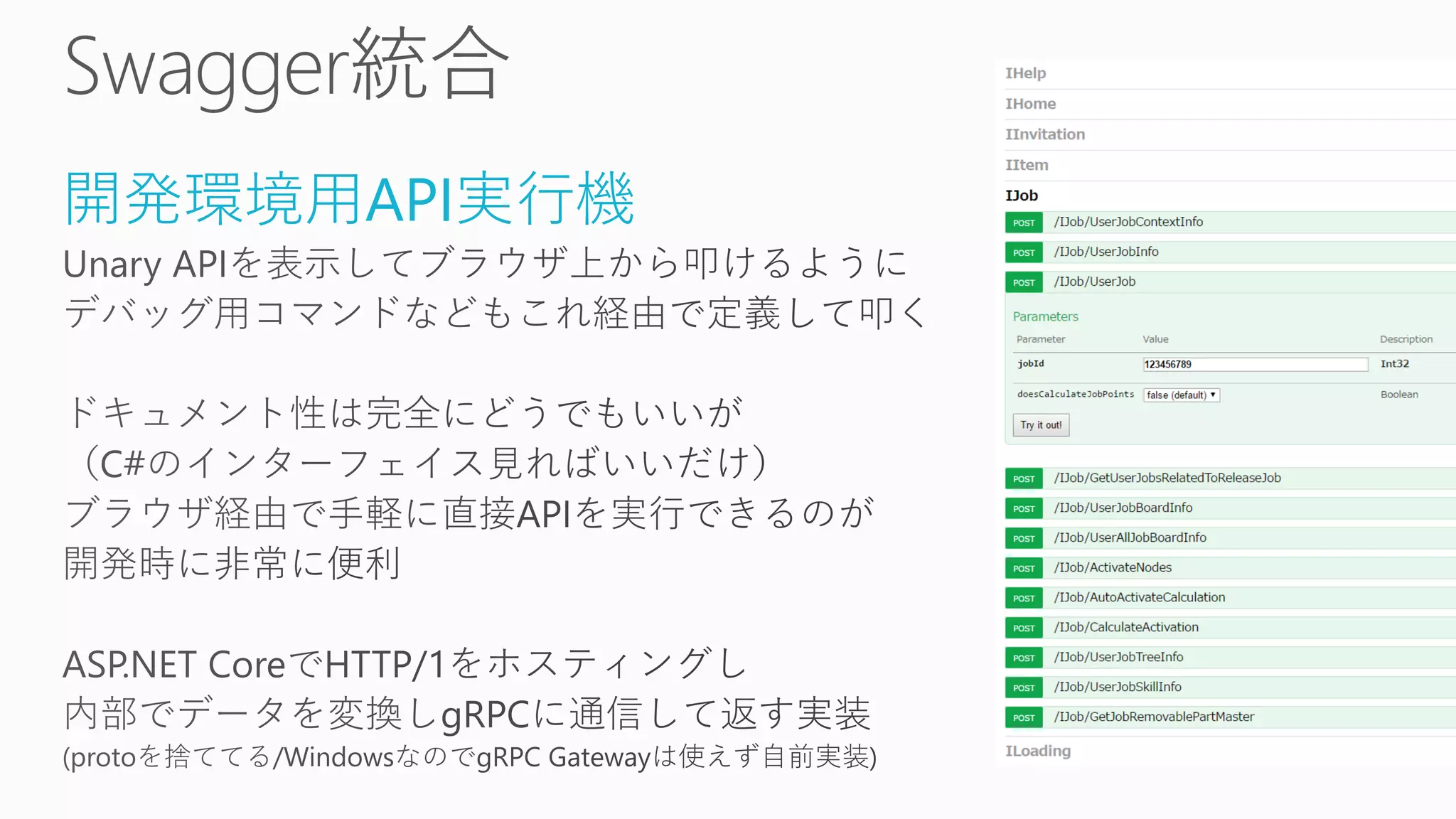Click the Value column header
Viewport: 1456px width, 819px height.
[x=1155, y=339]
